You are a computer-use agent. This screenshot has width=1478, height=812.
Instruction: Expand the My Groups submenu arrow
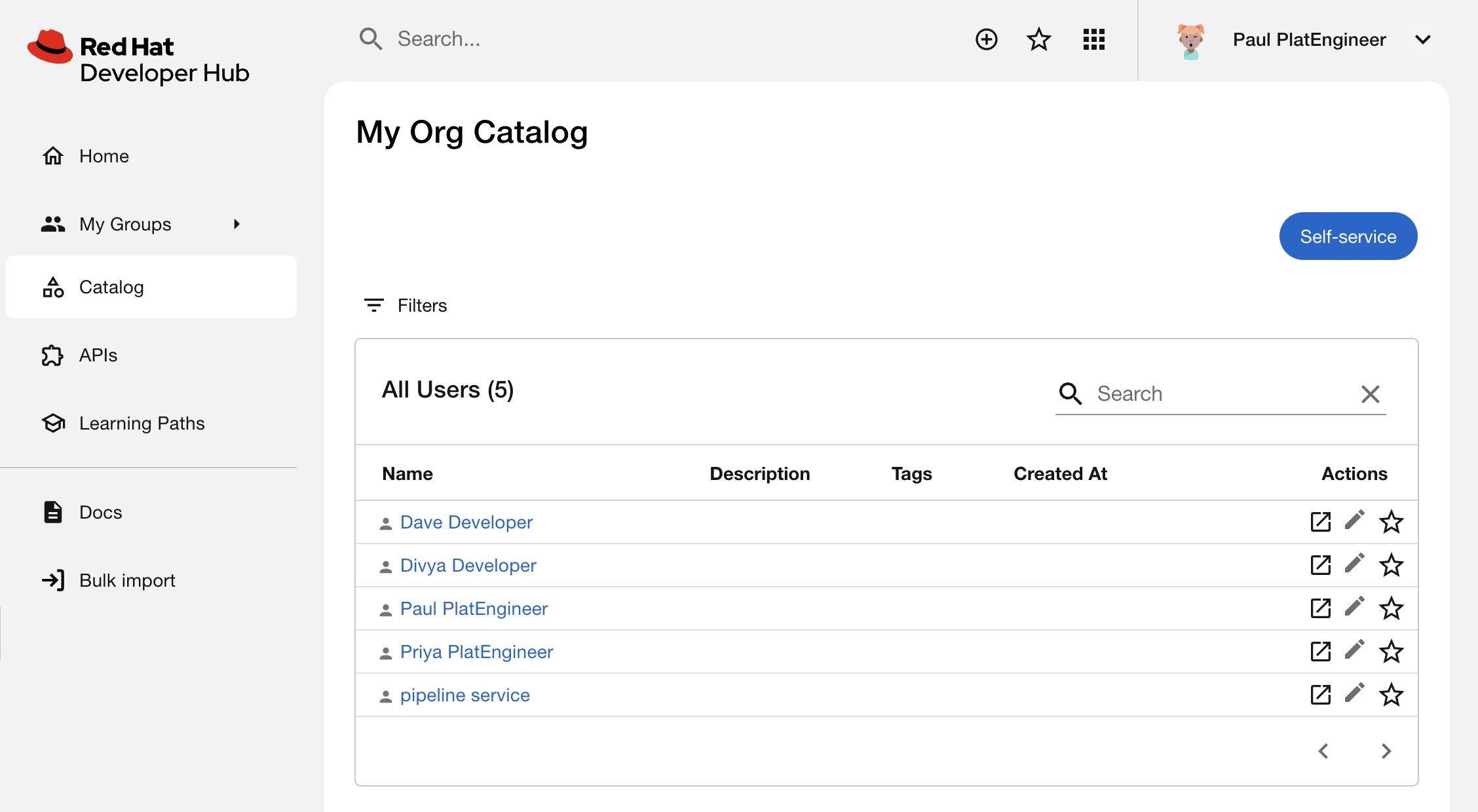click(x=237, y=224)
